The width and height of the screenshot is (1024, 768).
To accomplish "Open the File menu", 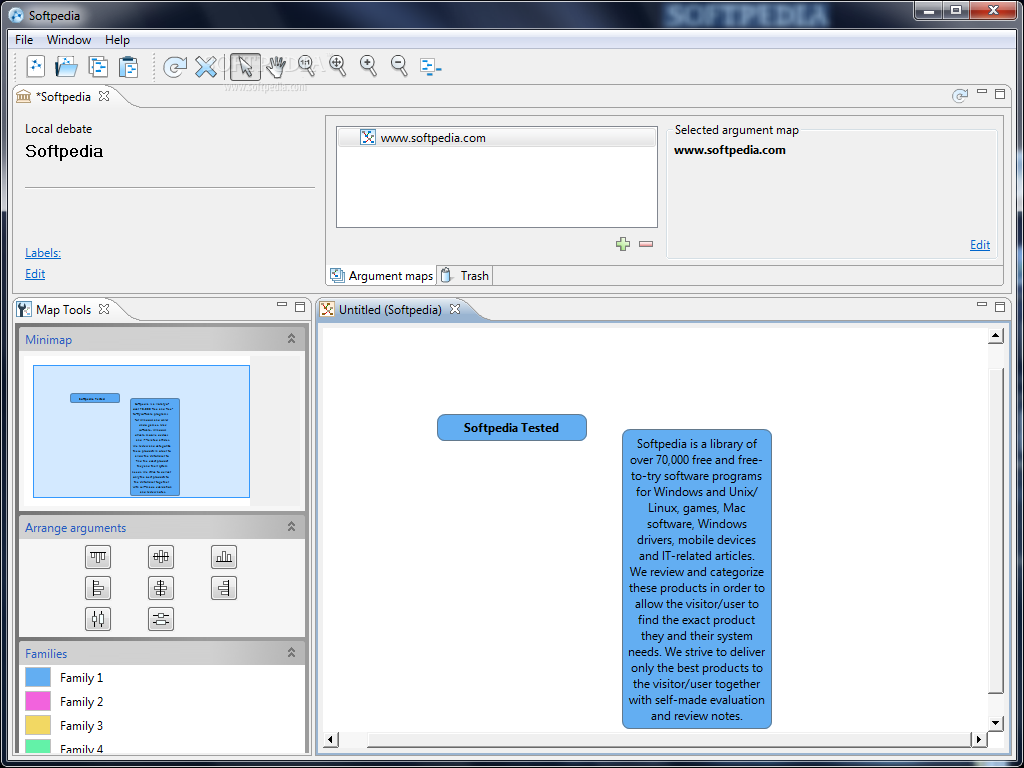I will tap(24, 40).
